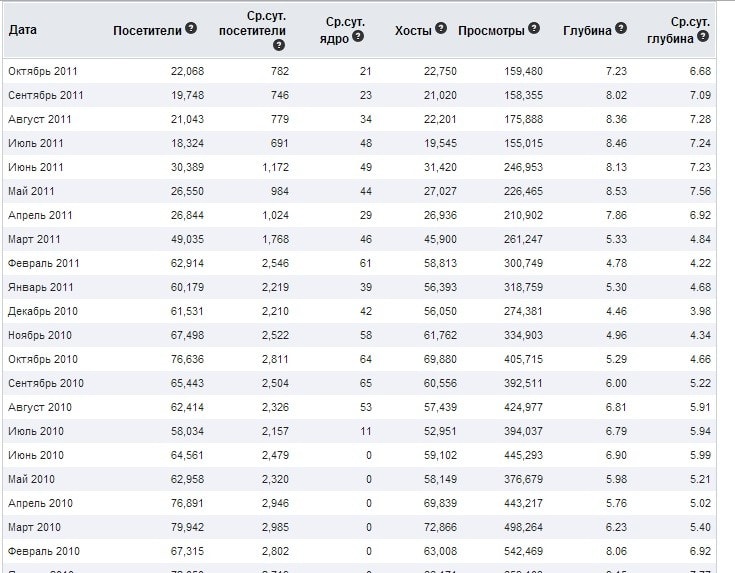Click help icon next to Посетители header
Viewport: 735px width, 573px height.
click(191, 30)
